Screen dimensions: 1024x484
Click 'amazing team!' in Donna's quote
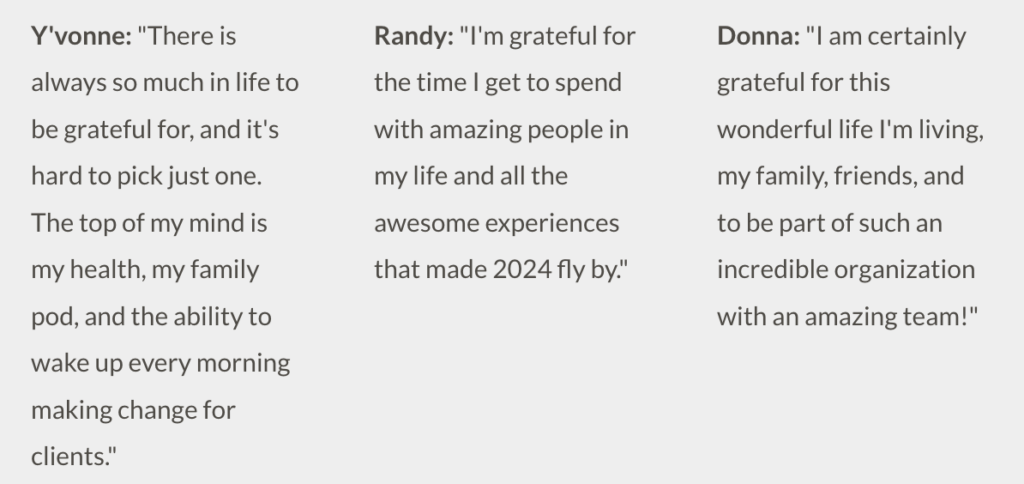(x=884, y=317)
